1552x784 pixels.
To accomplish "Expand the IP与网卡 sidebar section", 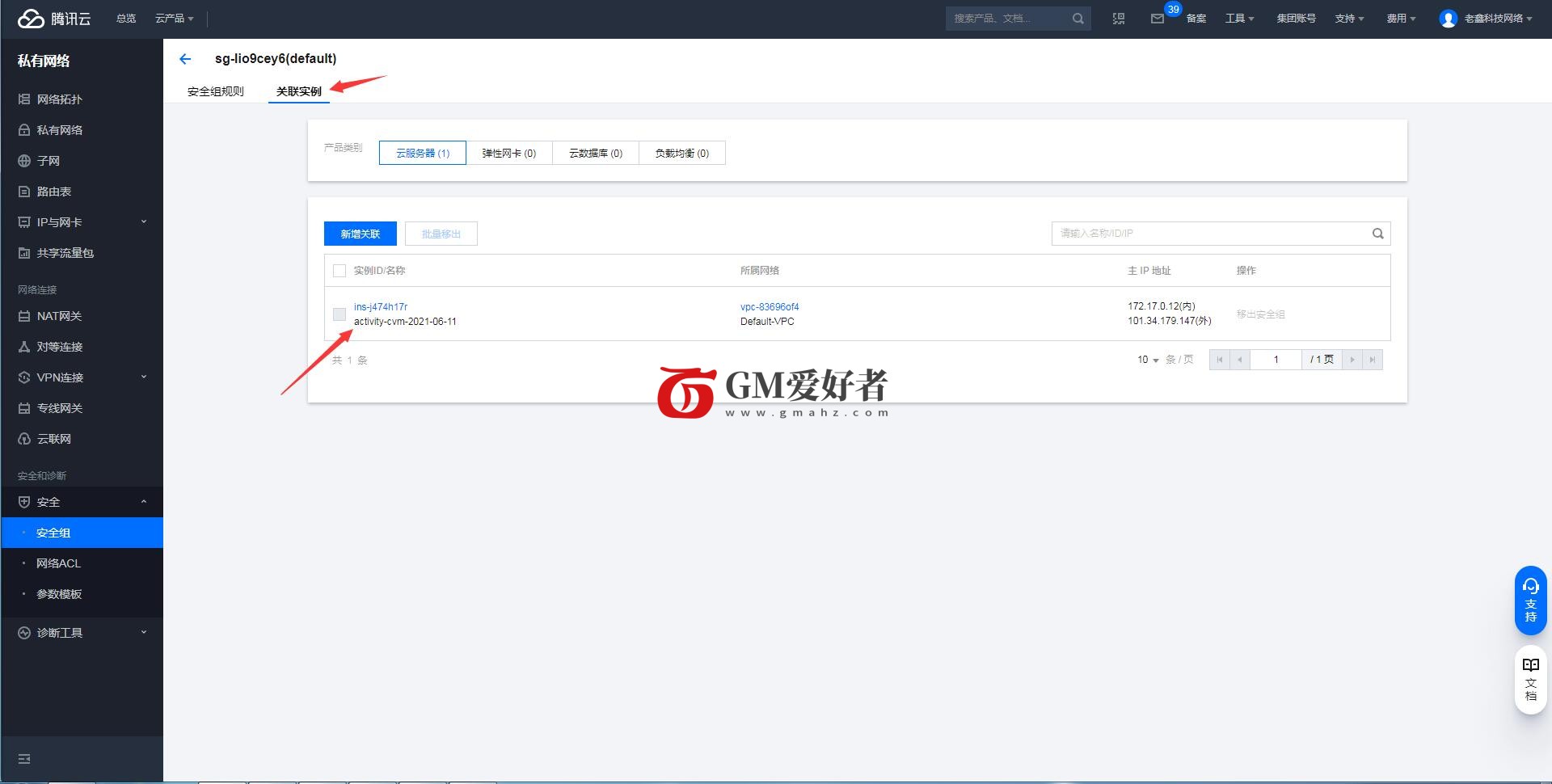I will point(81,222).
